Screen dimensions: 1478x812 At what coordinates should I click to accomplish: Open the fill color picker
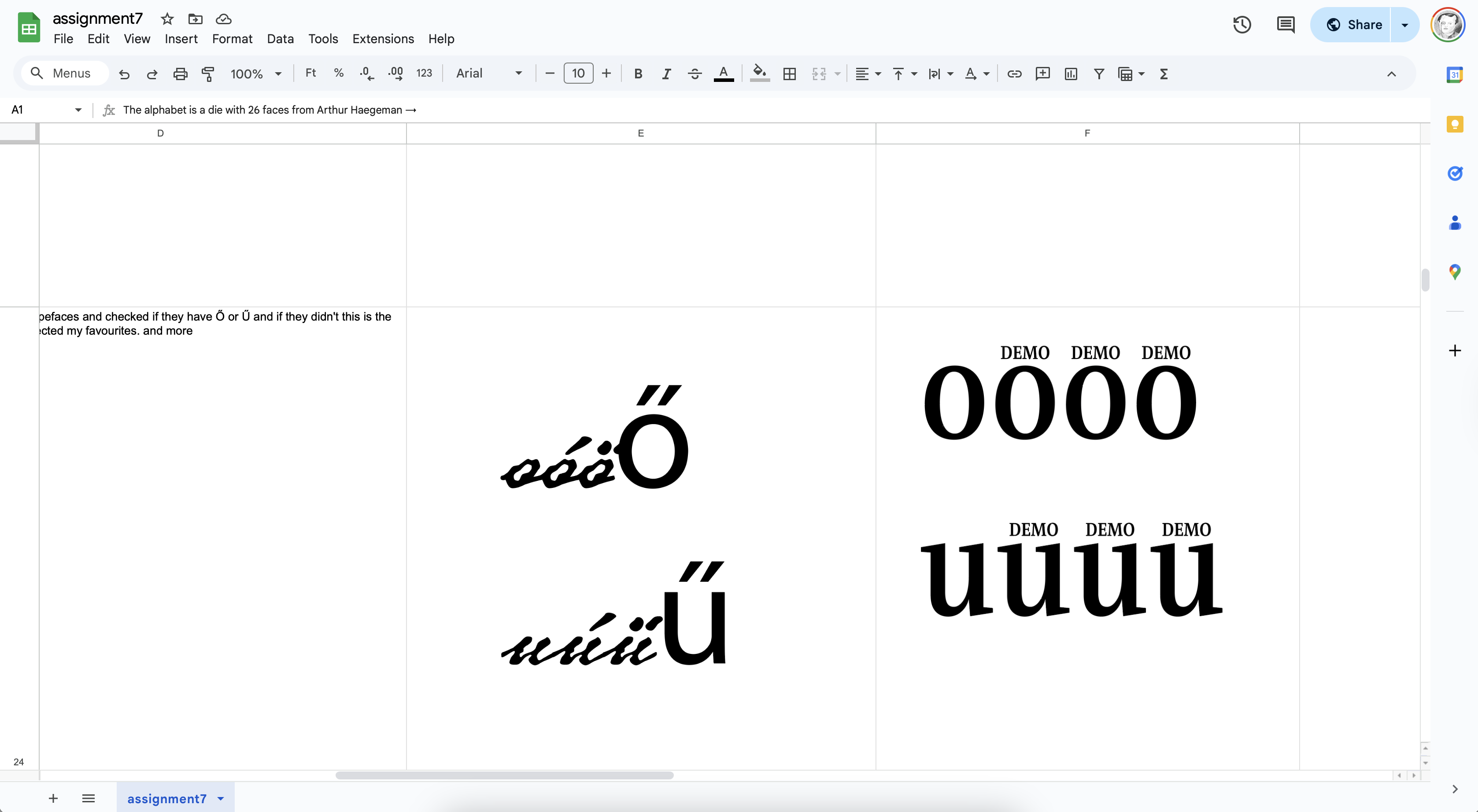(x=759, y=74)
